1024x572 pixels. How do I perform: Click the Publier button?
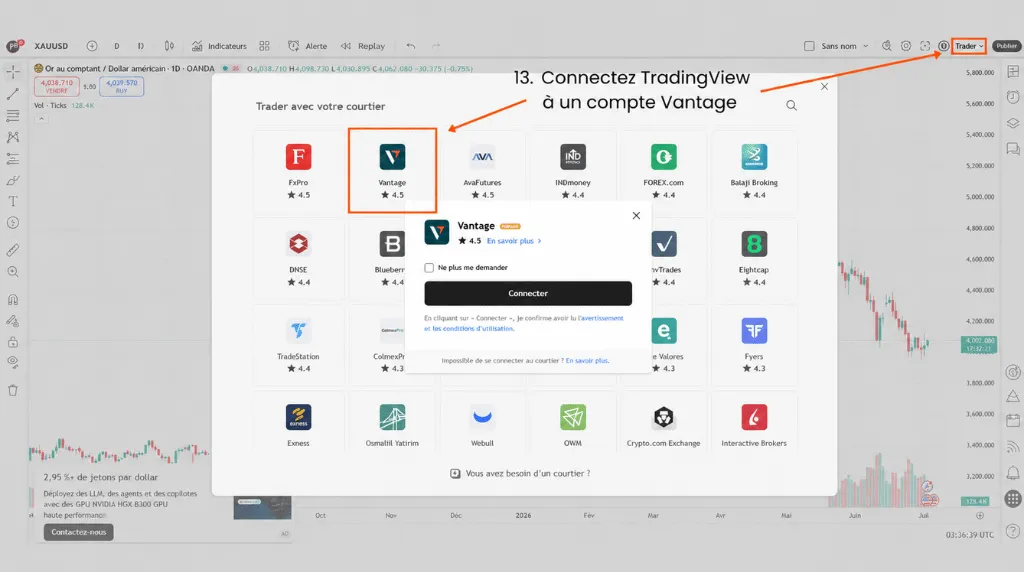click(x=1006, y=46)
